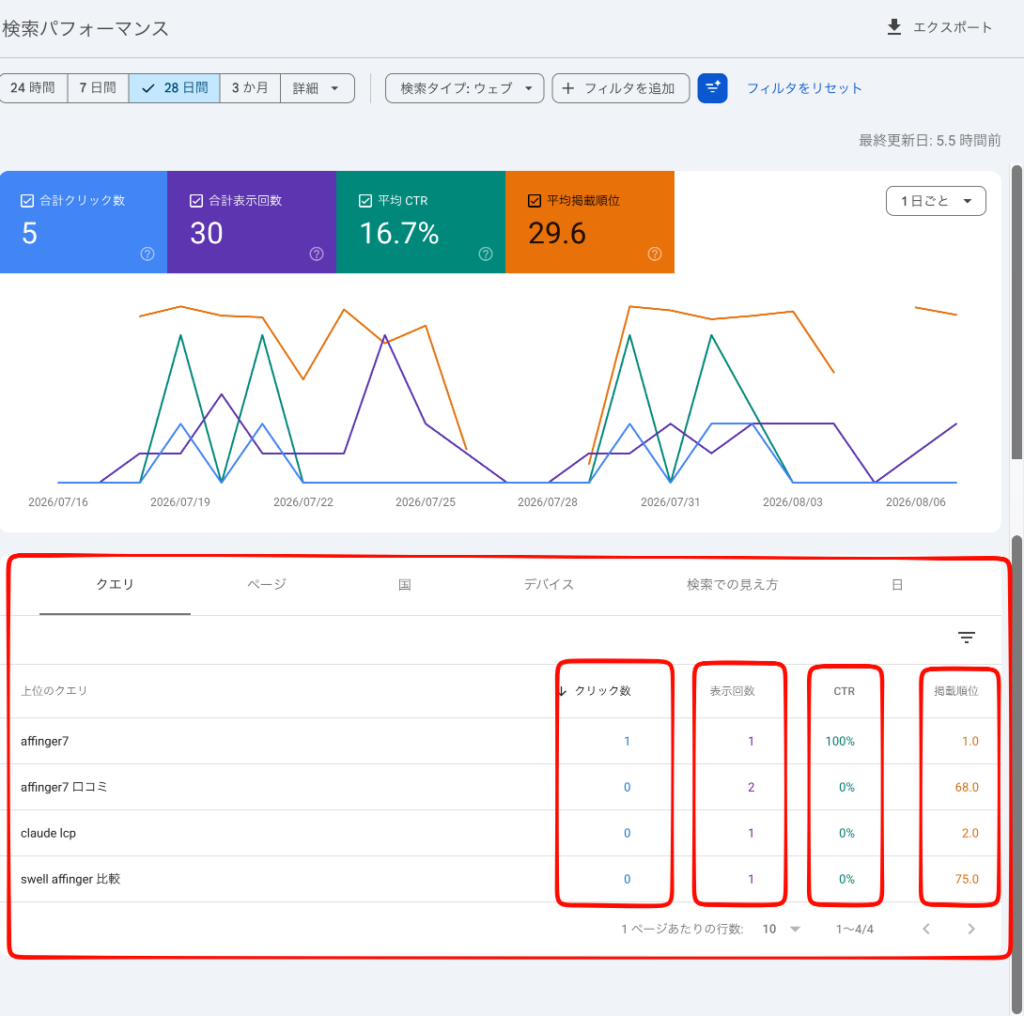The height and width of the screenshot is (1016, 1024).
Task: Go to next table page arrow
Action: point(971,929)
